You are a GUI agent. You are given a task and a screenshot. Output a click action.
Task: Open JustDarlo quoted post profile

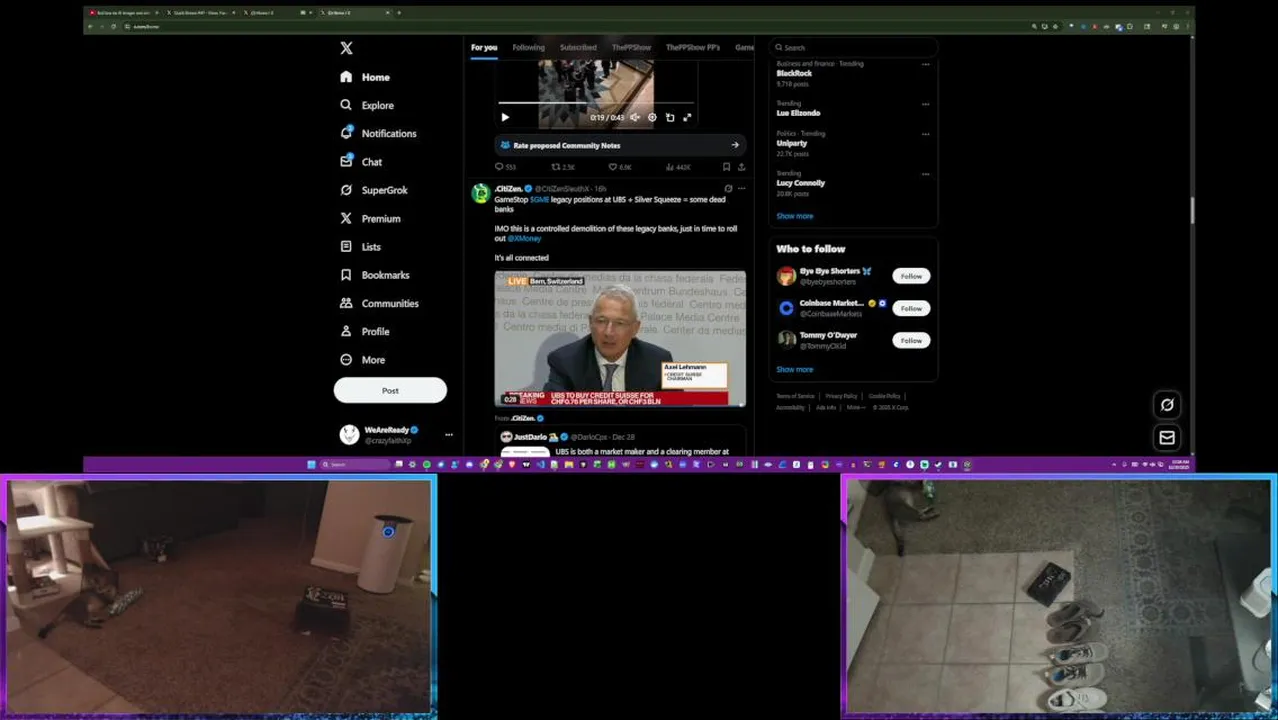[529, 437]
